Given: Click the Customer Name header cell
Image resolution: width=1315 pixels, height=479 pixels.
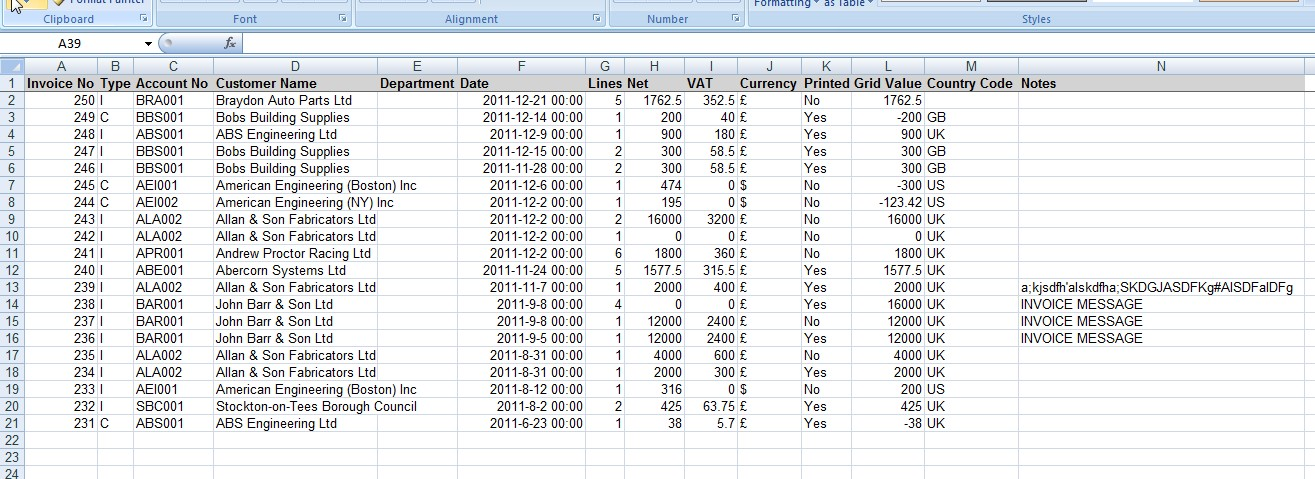Looking at the screenshot, I should (x=266, y=84).
